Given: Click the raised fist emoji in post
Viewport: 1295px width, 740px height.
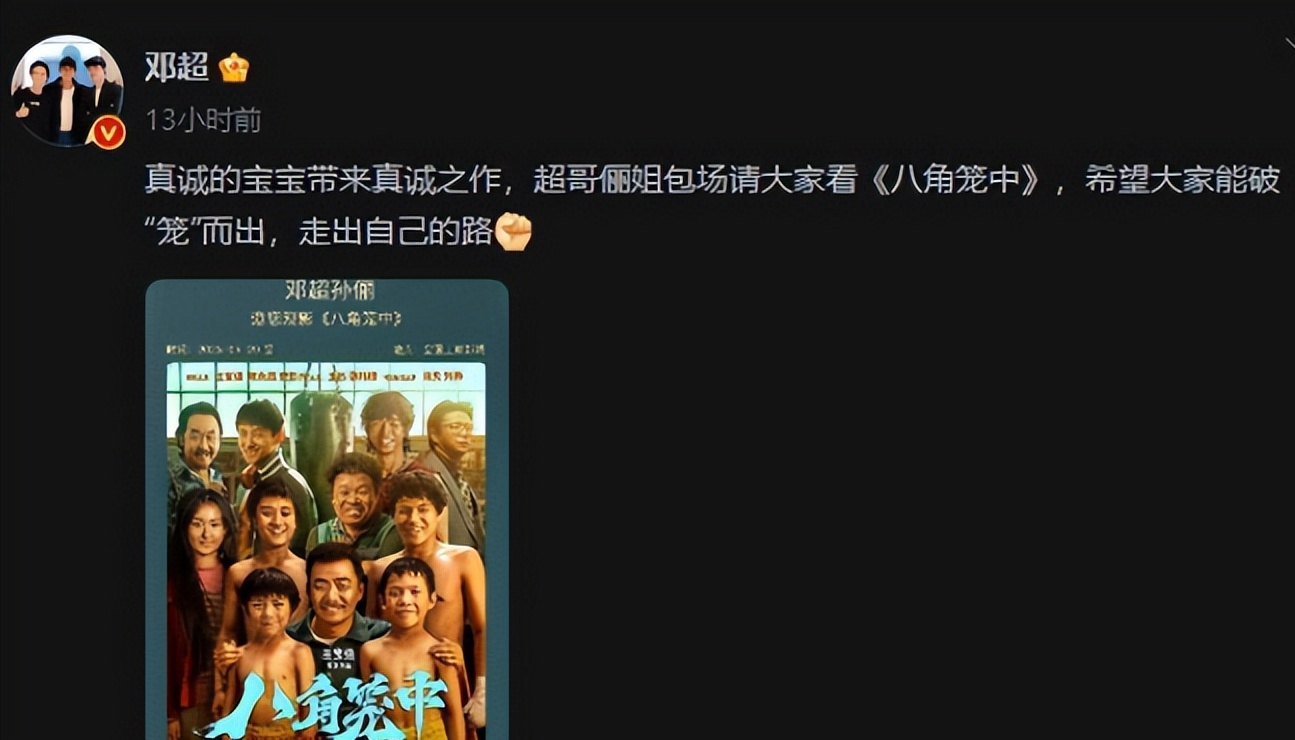Looking at the screenshot, I should point(514,232).
